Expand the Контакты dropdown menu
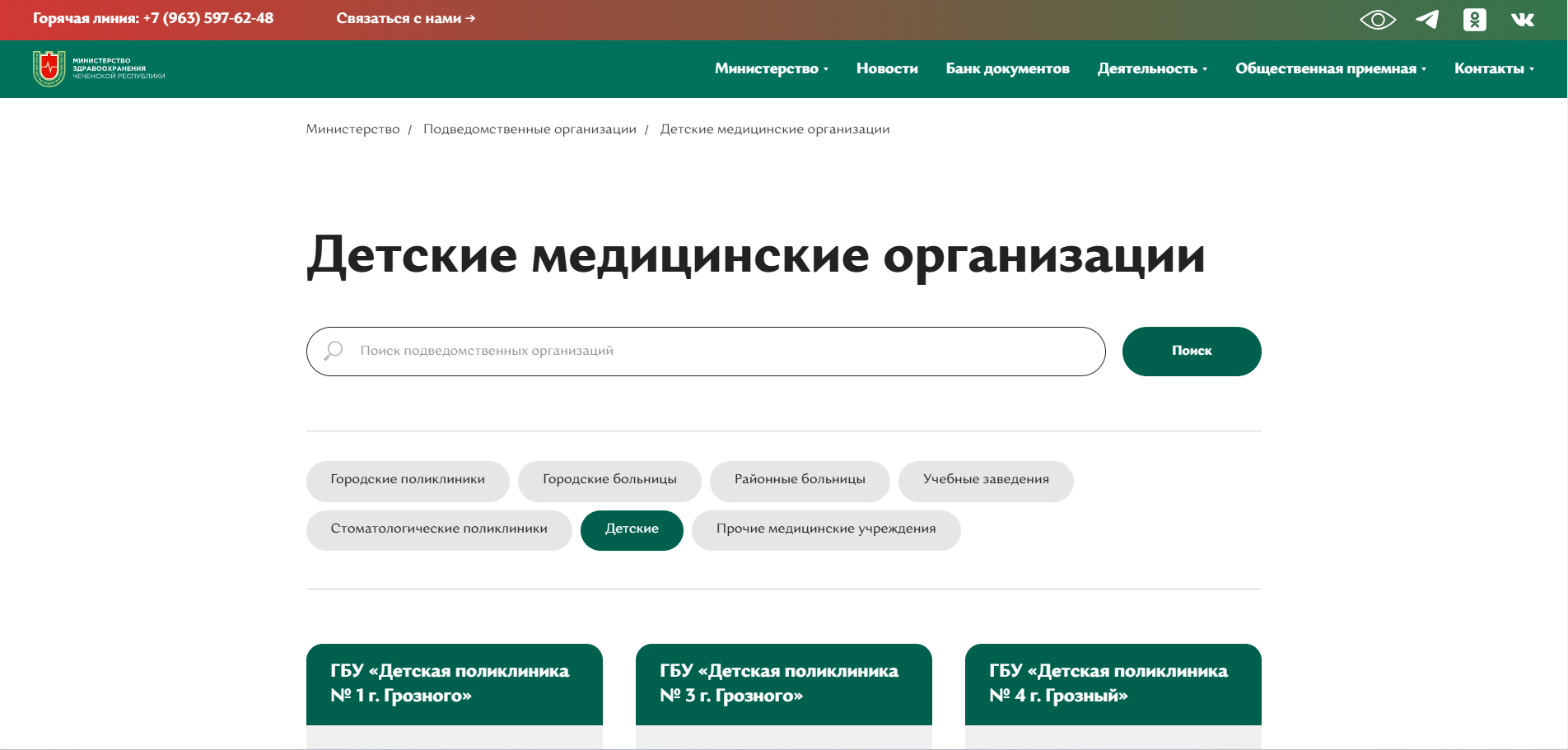This screenshot has height=750, width=1568. click(1494, 68)
